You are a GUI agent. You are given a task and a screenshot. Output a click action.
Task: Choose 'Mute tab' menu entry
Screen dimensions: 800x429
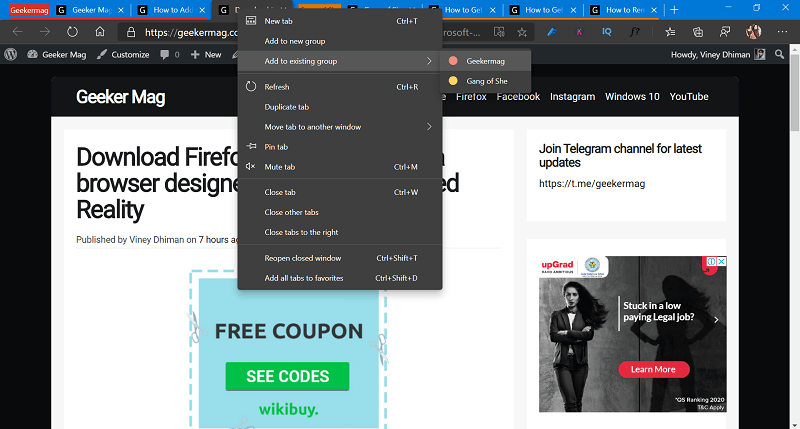pos(340,166)
